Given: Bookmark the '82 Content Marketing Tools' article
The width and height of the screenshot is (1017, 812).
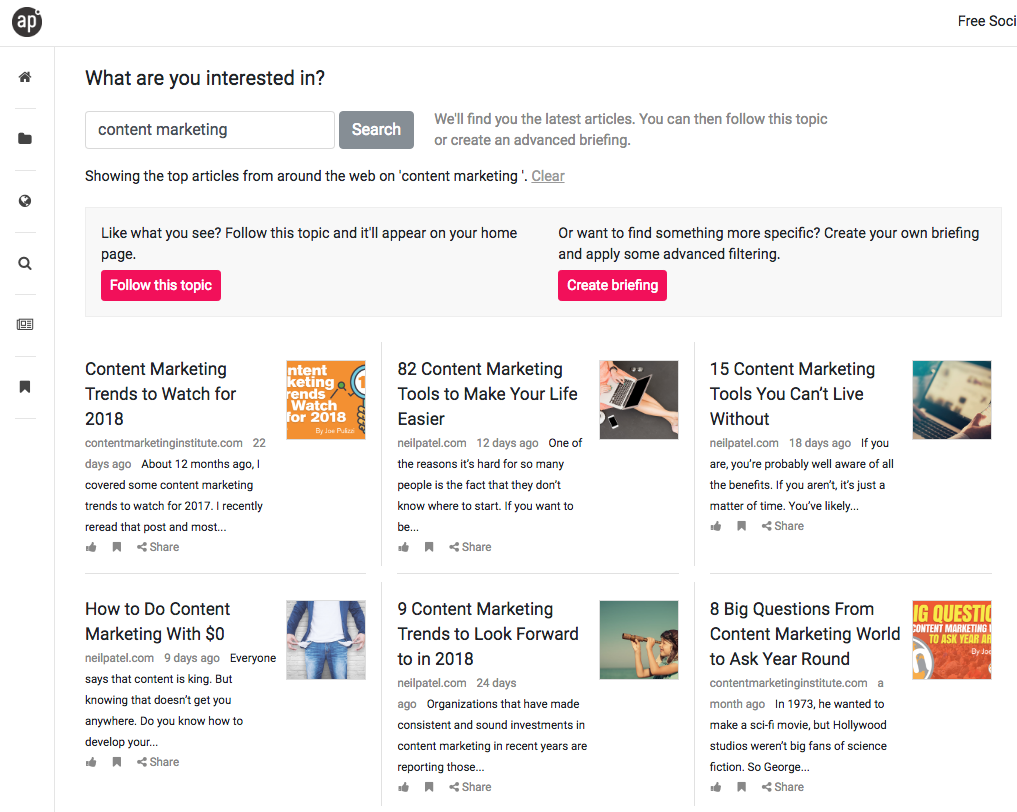Looking at the screenshot, I should click(x=429, y=547).
